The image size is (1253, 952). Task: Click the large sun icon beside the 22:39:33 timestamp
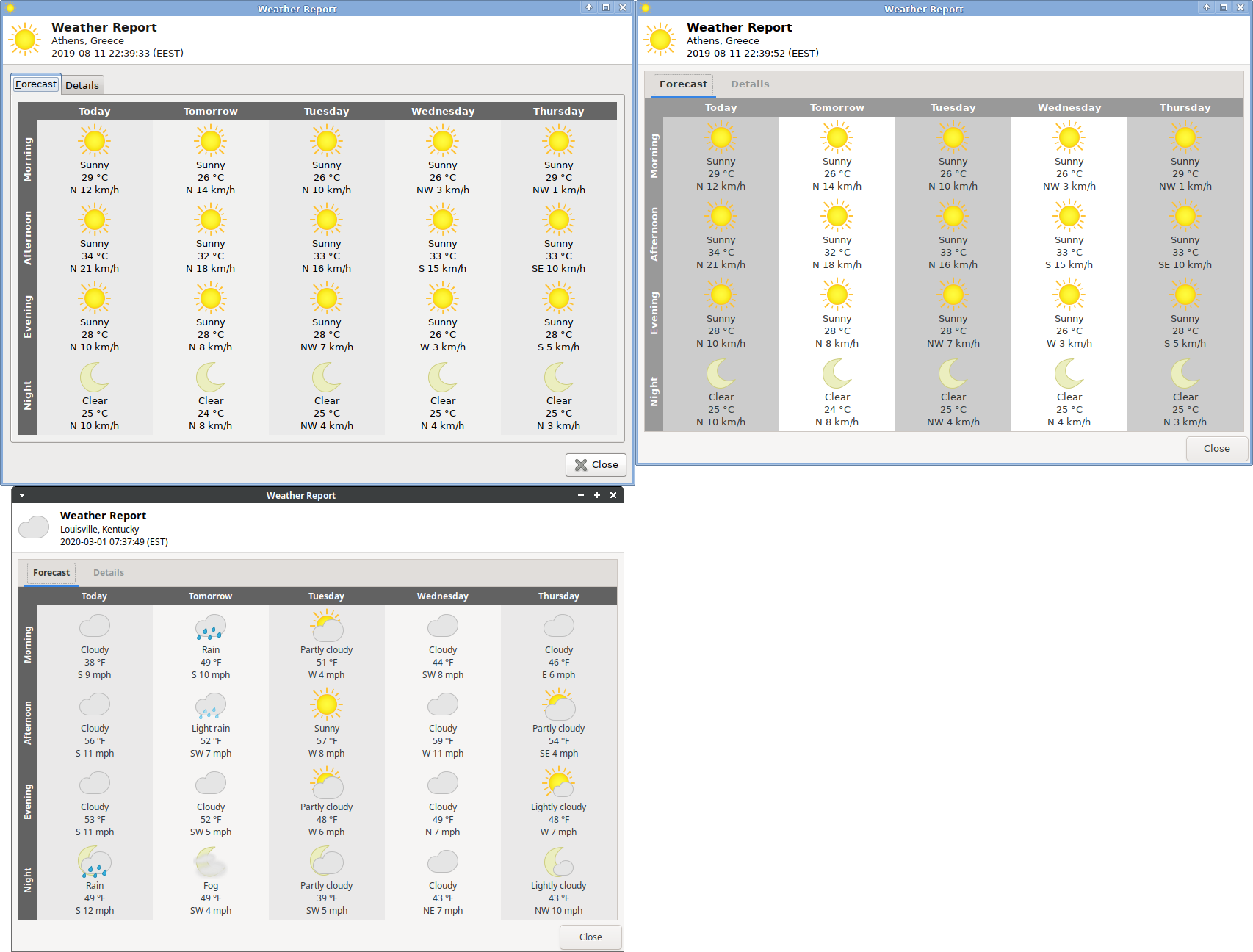(x=25, y=40)
